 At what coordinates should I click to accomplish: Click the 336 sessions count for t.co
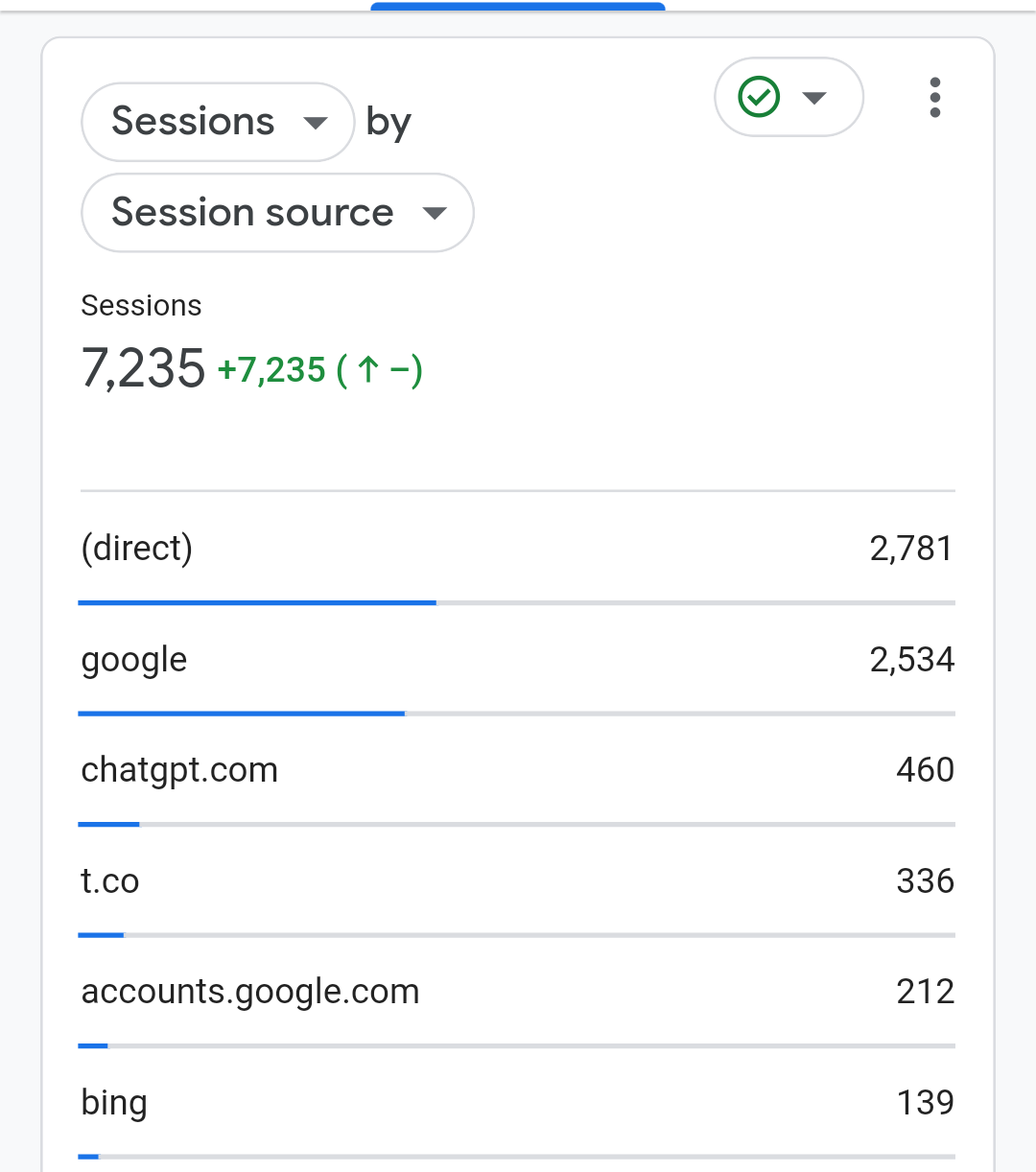tap(925, 881)
